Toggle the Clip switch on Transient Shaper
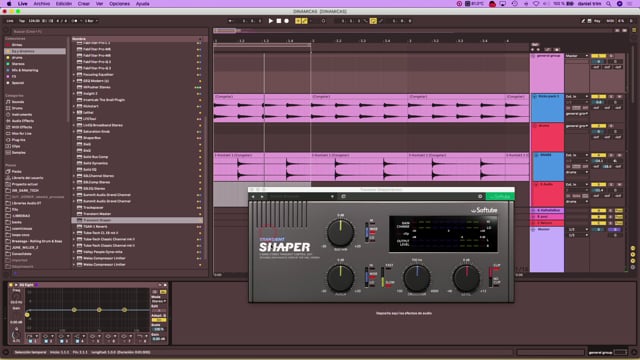This screenshot has width=640, height=360. [x=491, y=277]
